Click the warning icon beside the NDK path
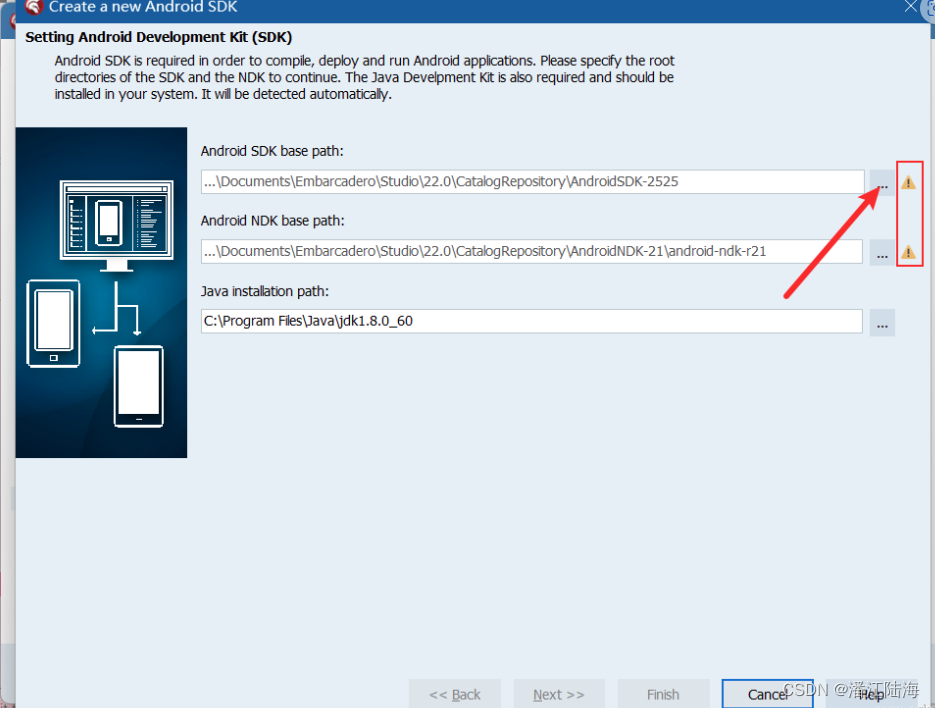 (908, 252)
